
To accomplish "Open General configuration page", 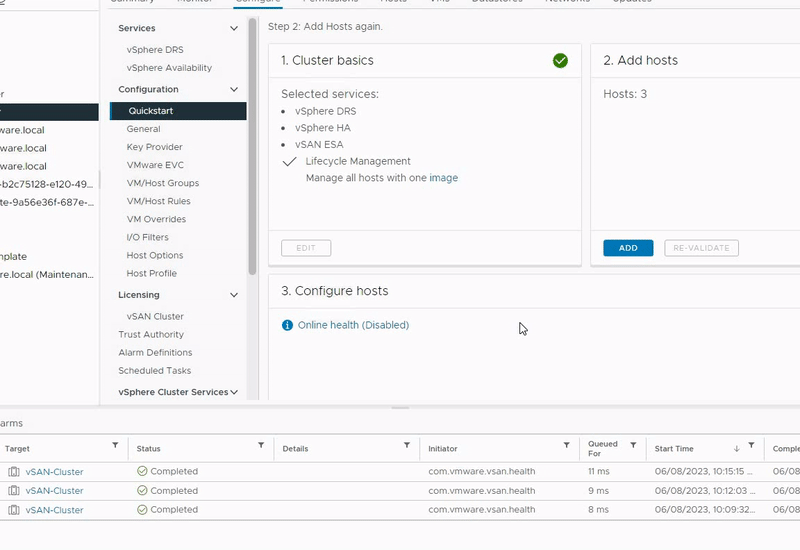I will click(x=143, y=129).
